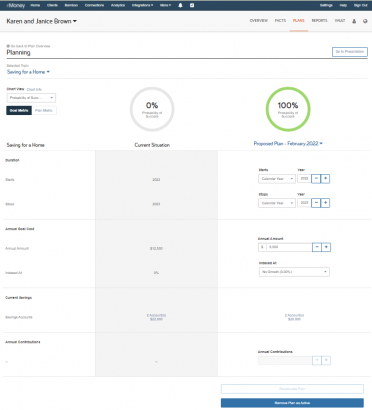Switch to the Vault tab
The width and height of the screenshot is (372, 410).
pos(340,21)
